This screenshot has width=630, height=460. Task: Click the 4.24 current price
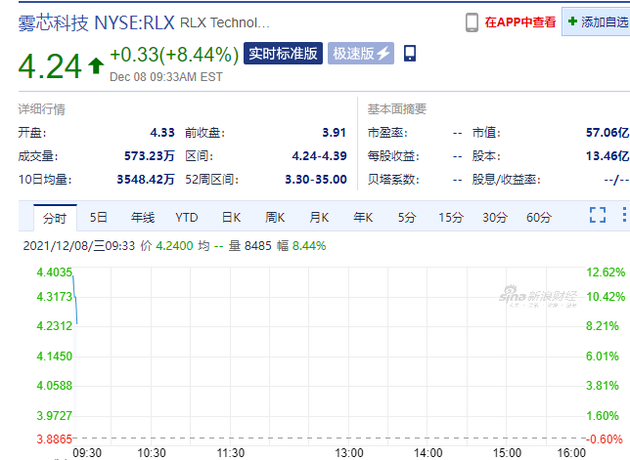50,66
